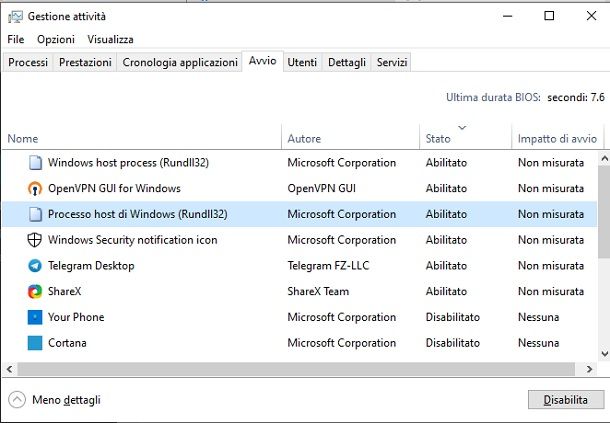
Task: Select the Your Phone entry name
Action: pyautogui.click(x=76, y=317)
